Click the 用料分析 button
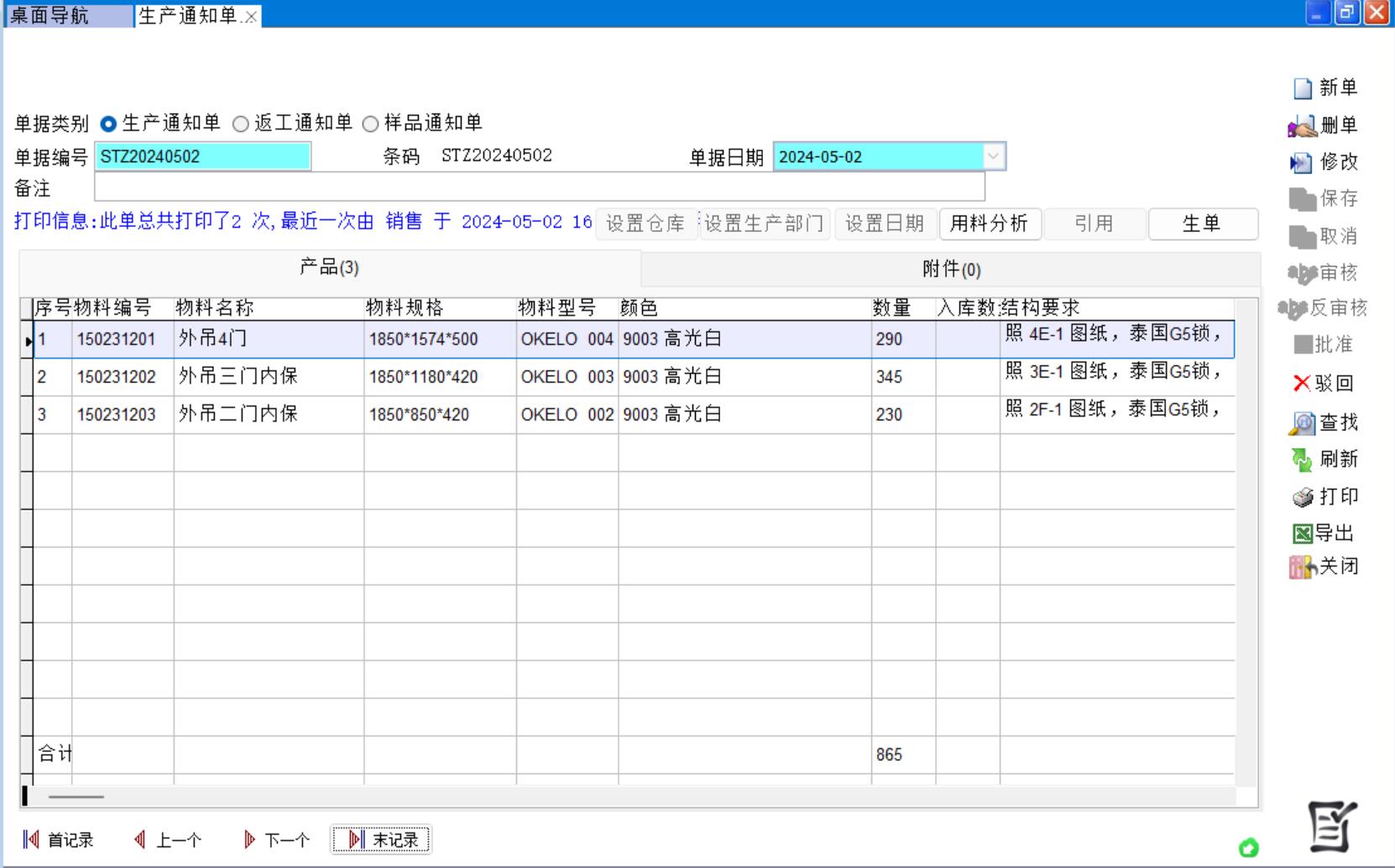This screenshot has width=1395, height=868. click(x=989, y=223)
